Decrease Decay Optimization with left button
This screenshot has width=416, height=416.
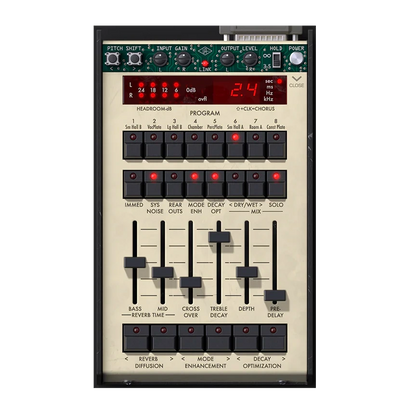click(x=246, y=338)
